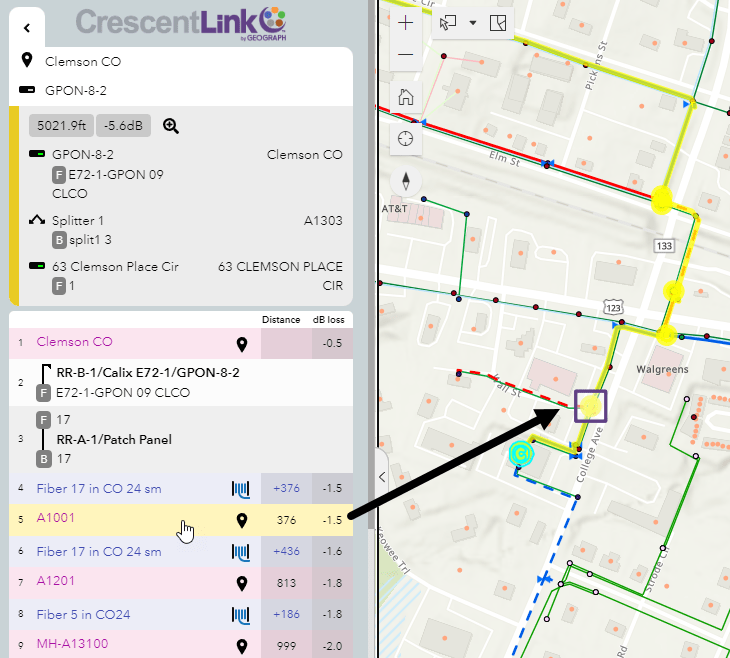
Task: Open the Clemson CO link in row 1
Action: [74, 342]
